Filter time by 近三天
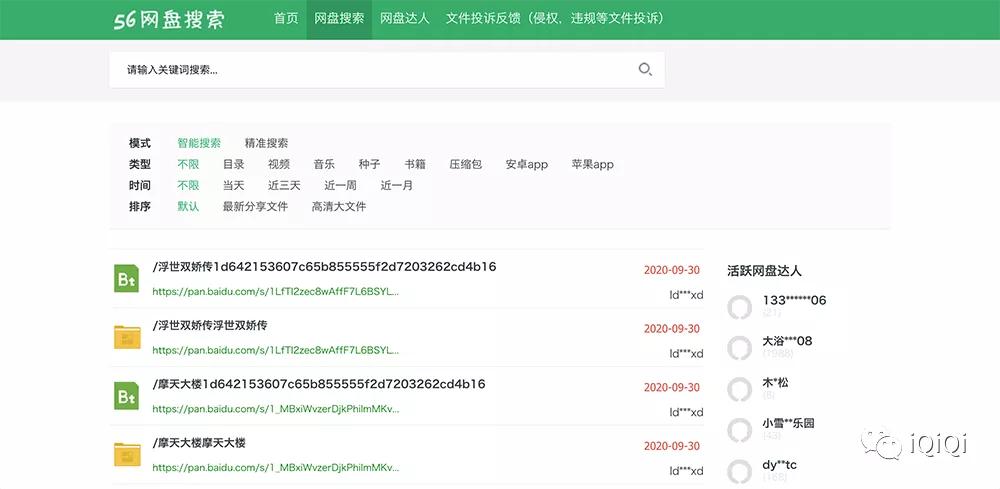Screen dimensions: 1000x489 [284, 186]
